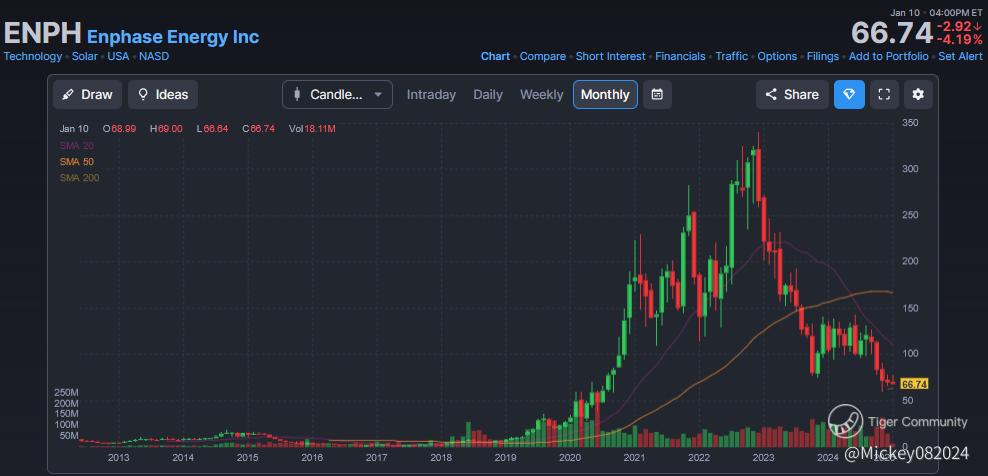Open chart settings gear
The height and width of the screenshot is (476, 988).
918,95
